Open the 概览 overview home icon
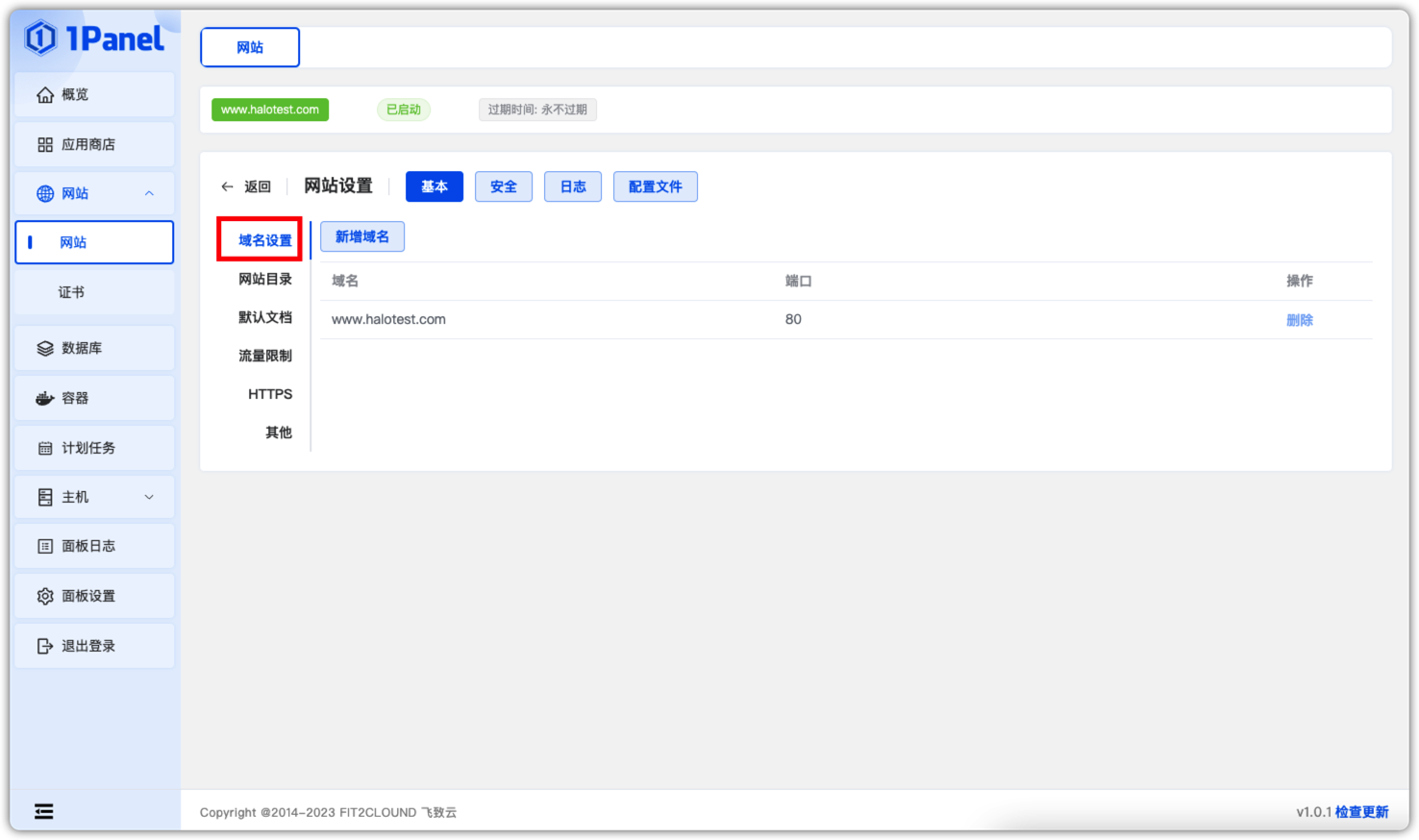Image resolution: width=1419 pixels, height=840 pixels. (x=45, y=95)
